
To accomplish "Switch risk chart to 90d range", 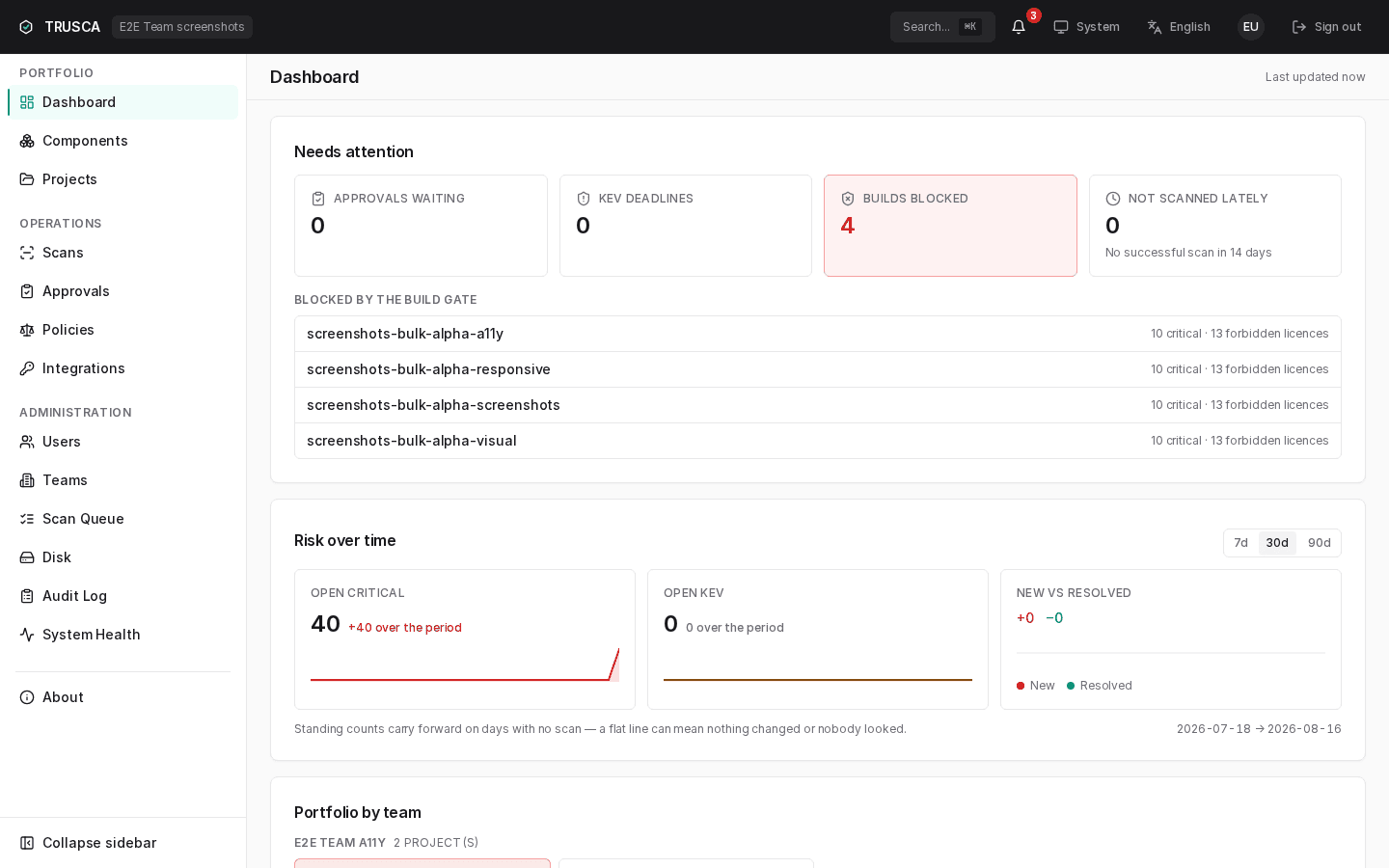I will [x=1320, y=543].
